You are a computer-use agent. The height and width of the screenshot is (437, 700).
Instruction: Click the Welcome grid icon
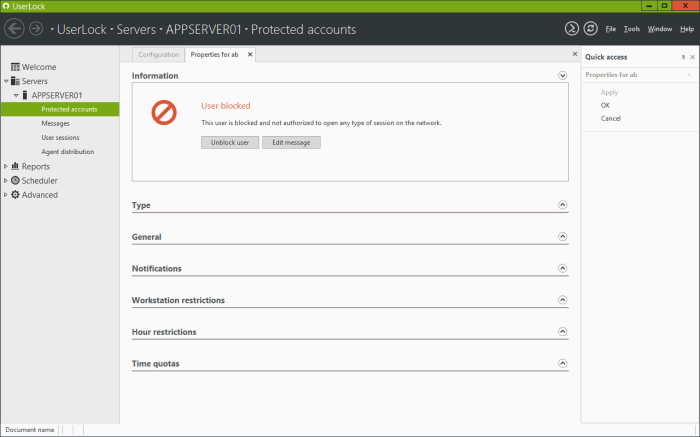point(15,67)
